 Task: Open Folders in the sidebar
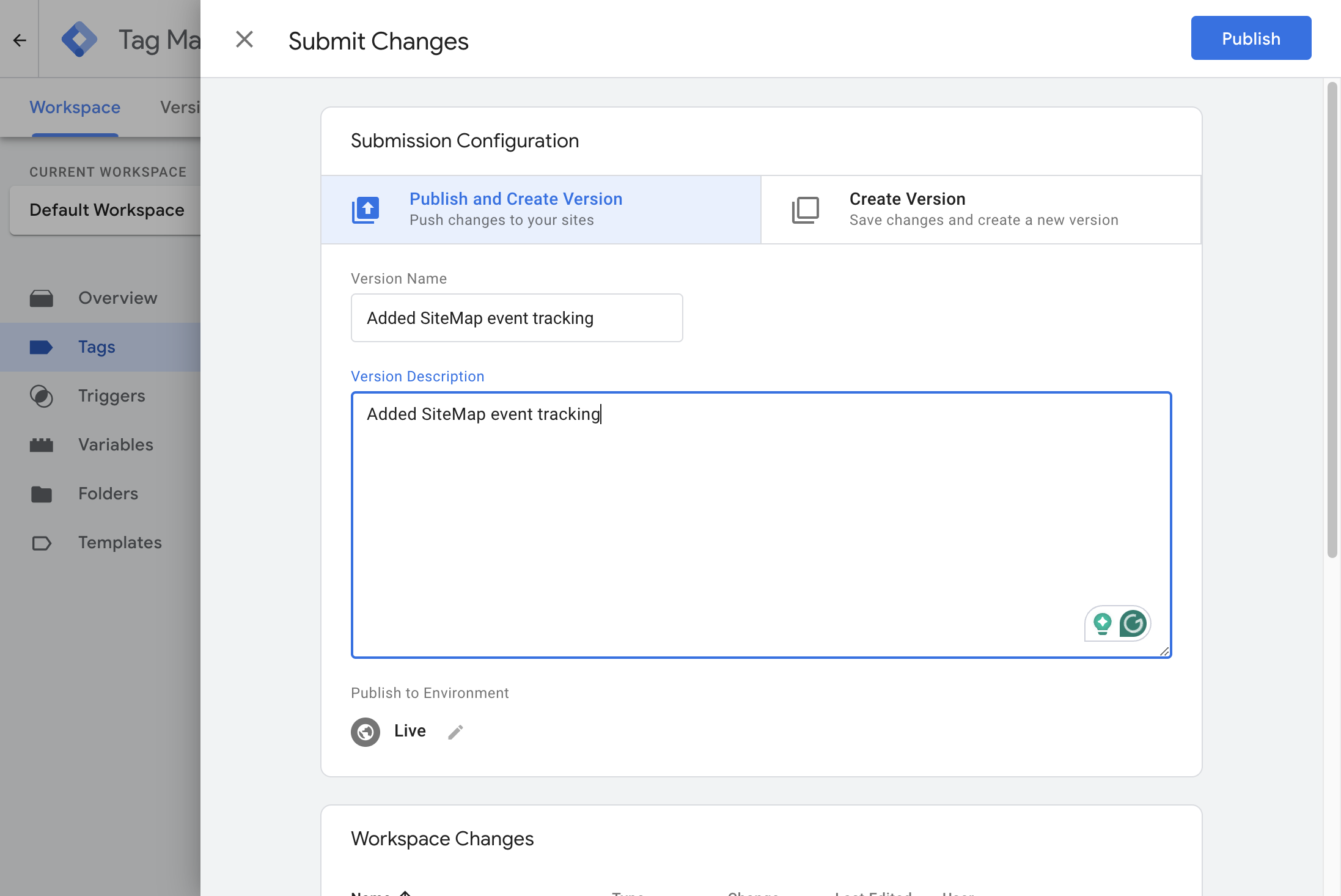[x=100, y=494]
